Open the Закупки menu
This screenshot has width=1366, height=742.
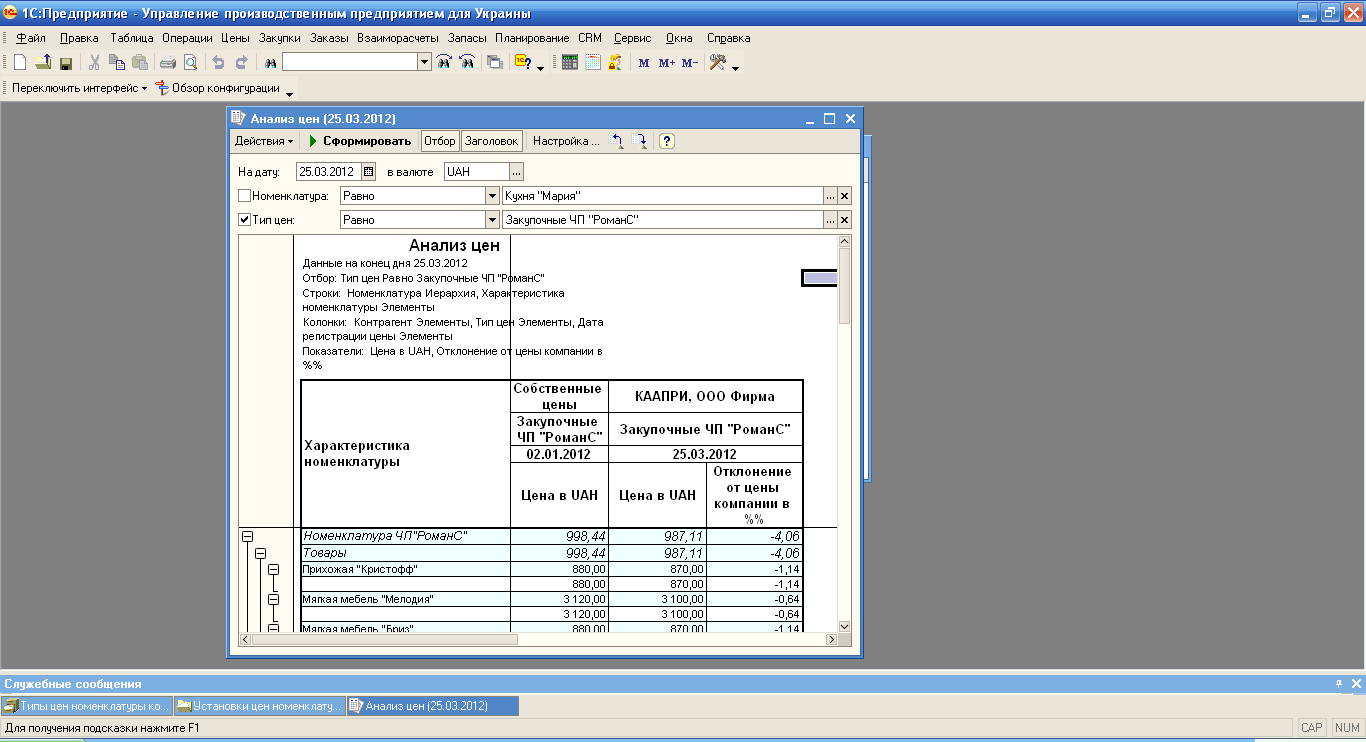point(279,38)
